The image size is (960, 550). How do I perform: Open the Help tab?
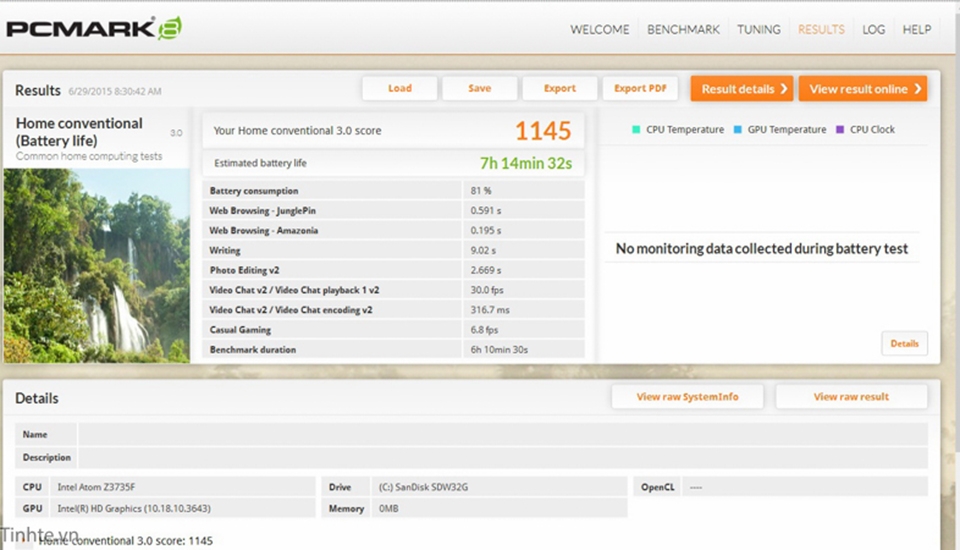(x=917, y=29)
